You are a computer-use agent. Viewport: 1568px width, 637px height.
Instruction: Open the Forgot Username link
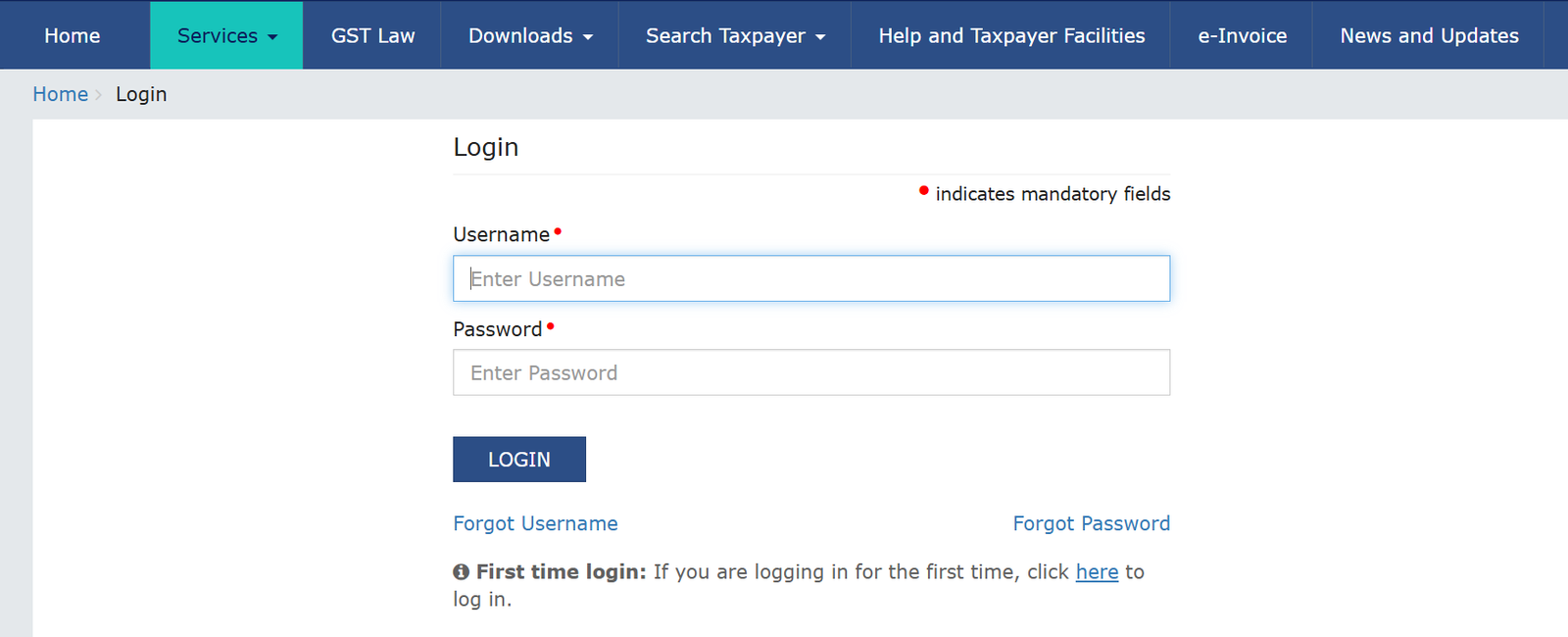[535, 524]
